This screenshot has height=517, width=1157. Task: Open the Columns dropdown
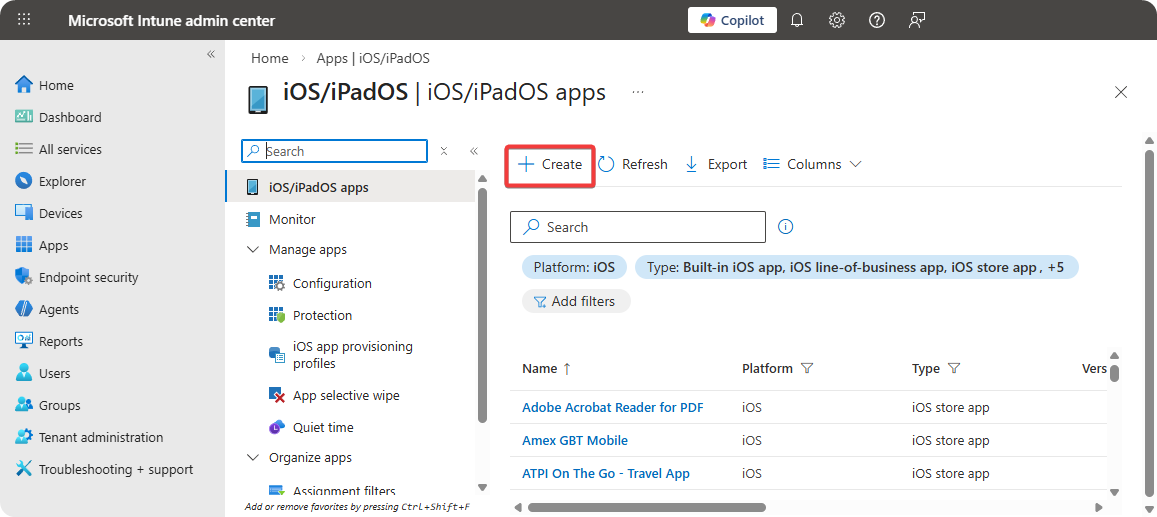point(812,164)
